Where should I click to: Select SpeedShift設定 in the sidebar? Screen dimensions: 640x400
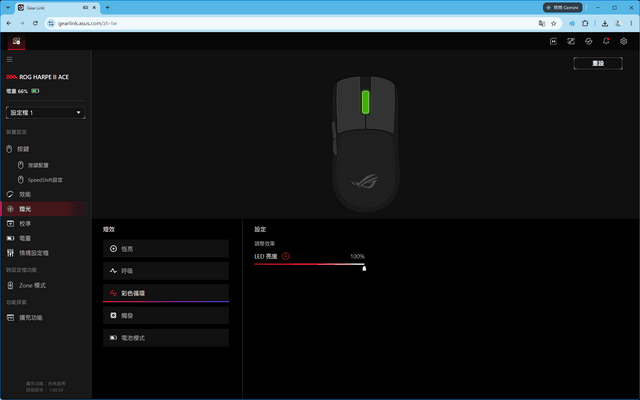click(x=45, y=180)
